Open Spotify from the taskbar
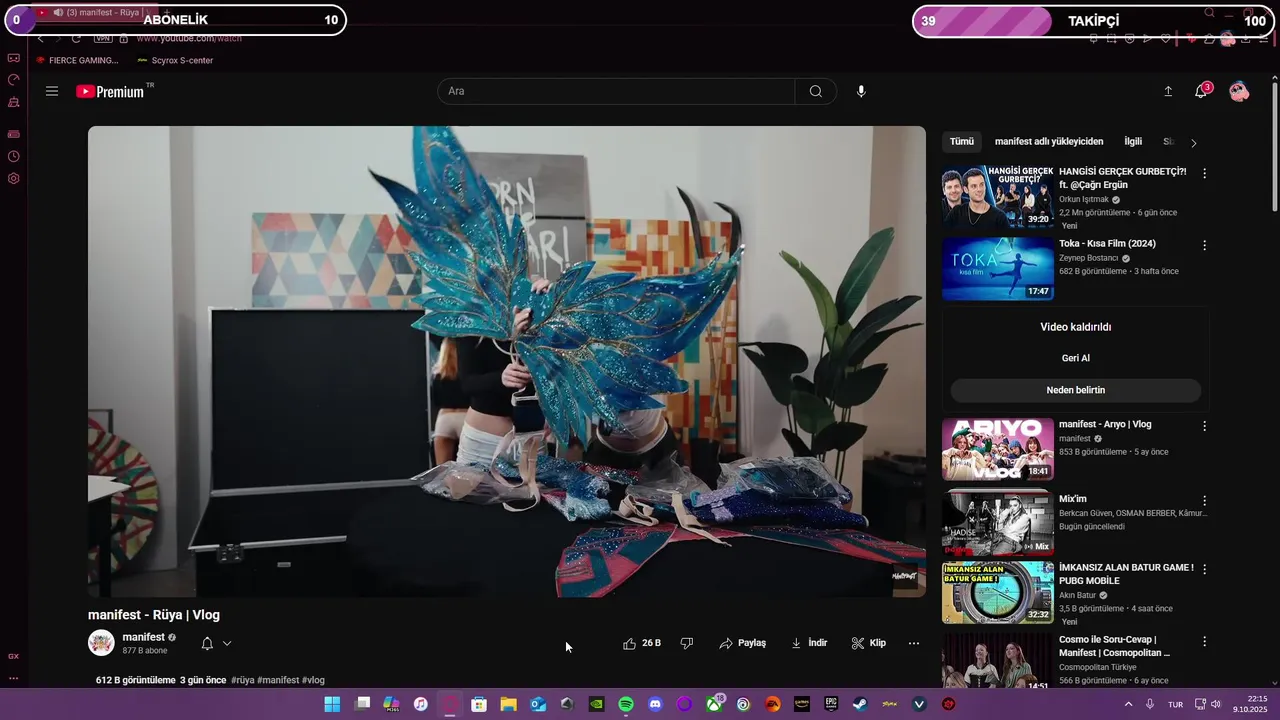 coord(626,704)
